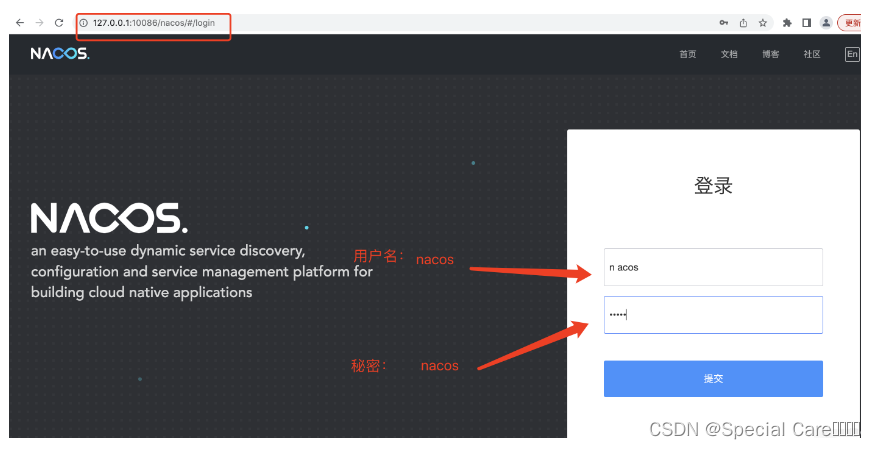Viewport: 875px width, 449px height.
Task: Go back with the browser back arrow
Action: tap(20, 23)
